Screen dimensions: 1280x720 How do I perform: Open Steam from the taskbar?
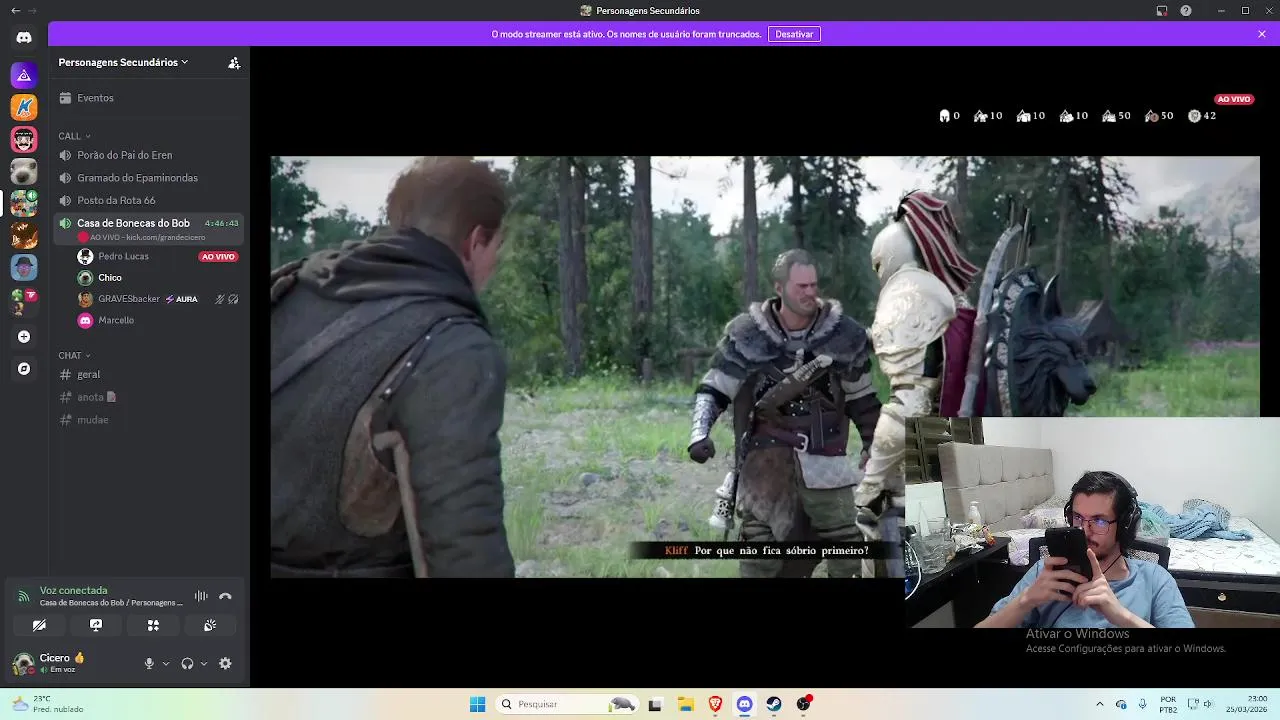click(x=774, y=704)
